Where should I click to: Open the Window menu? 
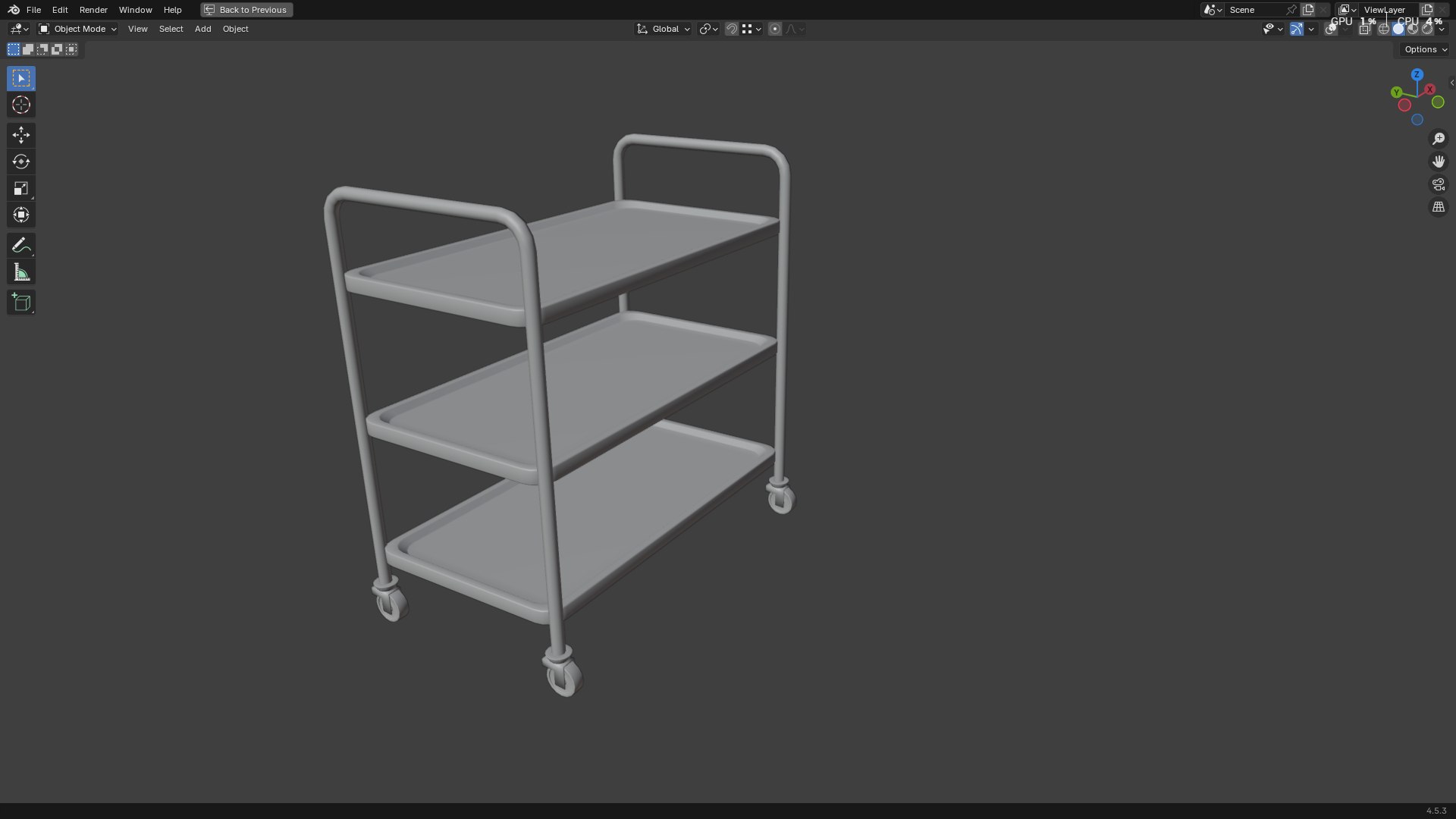[135, 10]
